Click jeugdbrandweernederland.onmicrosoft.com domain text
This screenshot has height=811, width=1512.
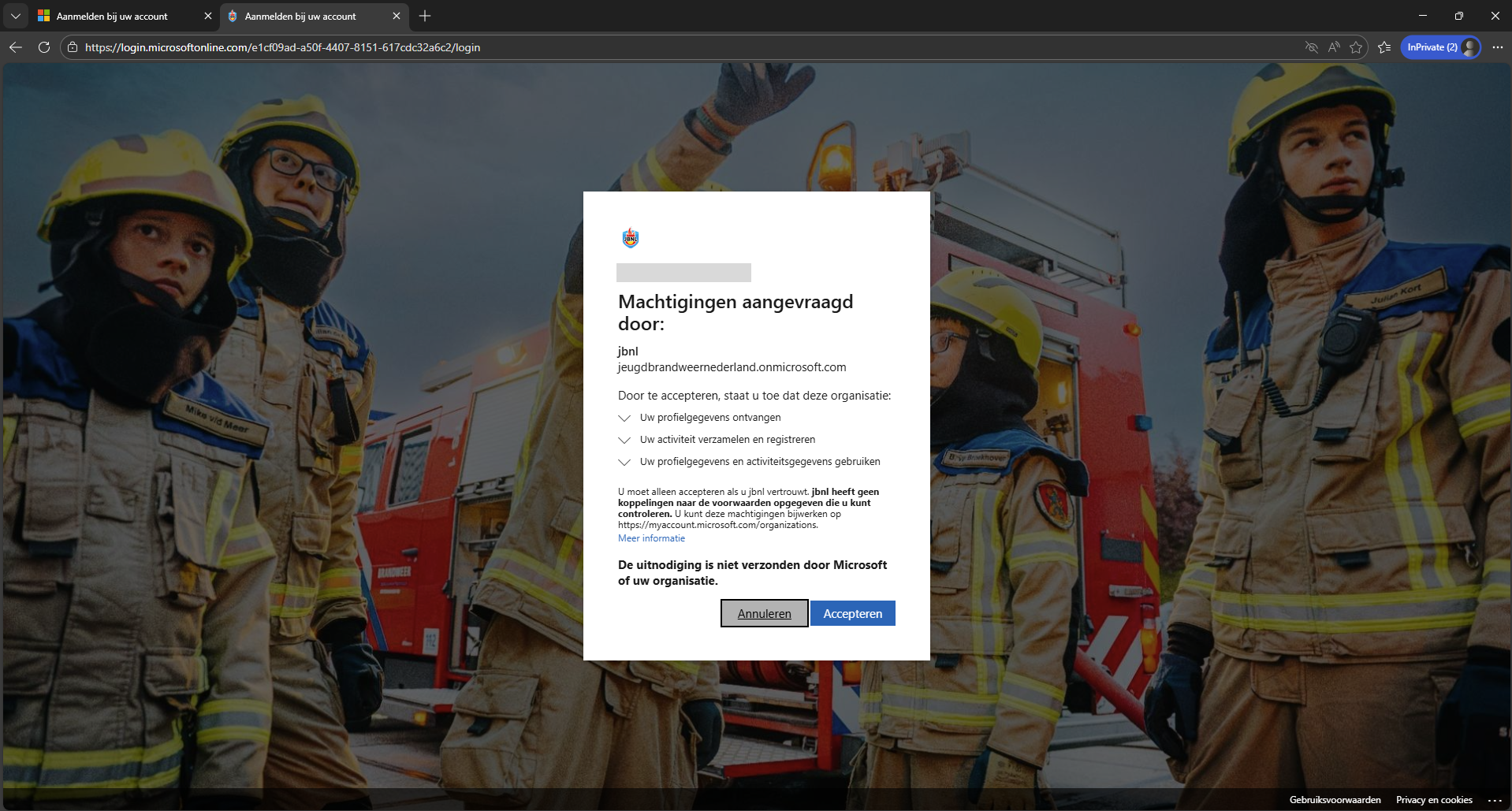click(732, 367)
